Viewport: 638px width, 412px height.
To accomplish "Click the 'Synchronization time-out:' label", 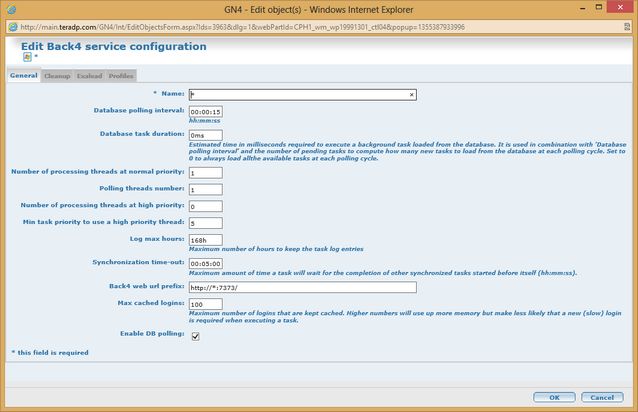I will coord(138,262).
